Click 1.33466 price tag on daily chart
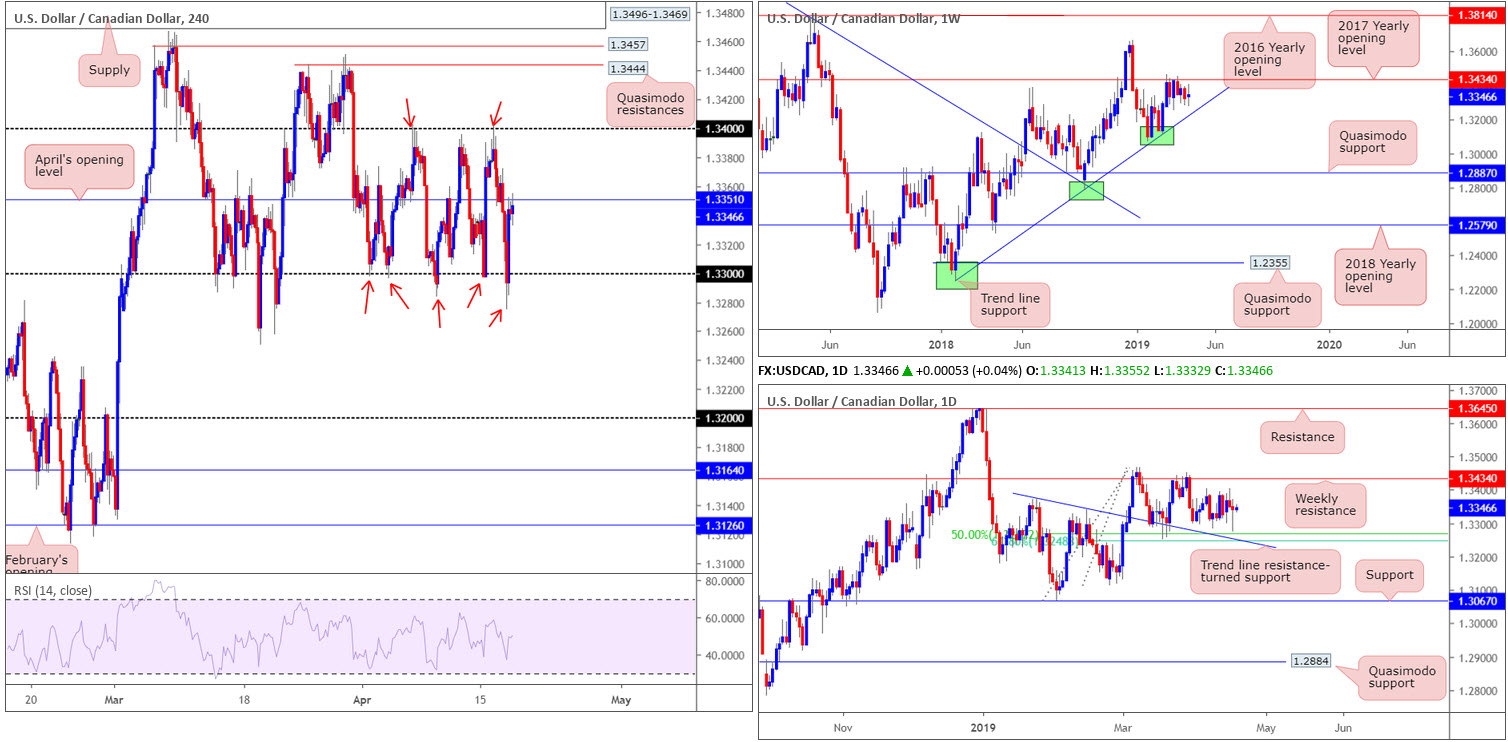This screenshot has height=742, width=1508. (x=1478, y=508)
